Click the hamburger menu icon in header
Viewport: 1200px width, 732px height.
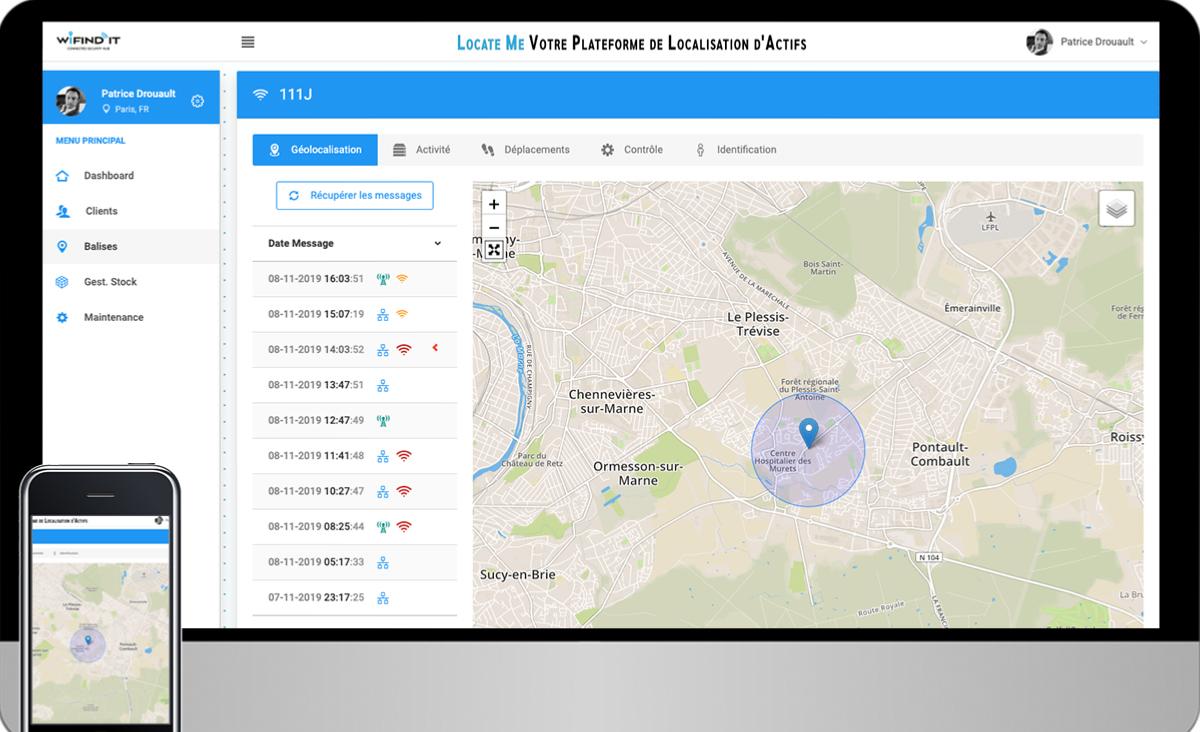pyautogui.click(x=248, y=42)
